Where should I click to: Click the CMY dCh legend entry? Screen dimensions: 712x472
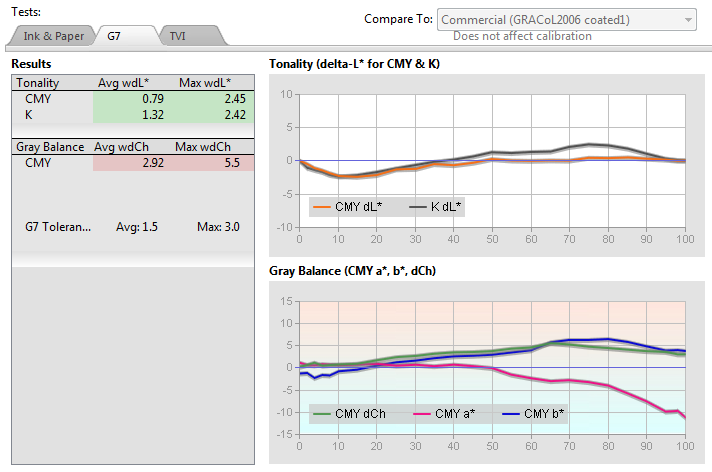coord(350,414)
